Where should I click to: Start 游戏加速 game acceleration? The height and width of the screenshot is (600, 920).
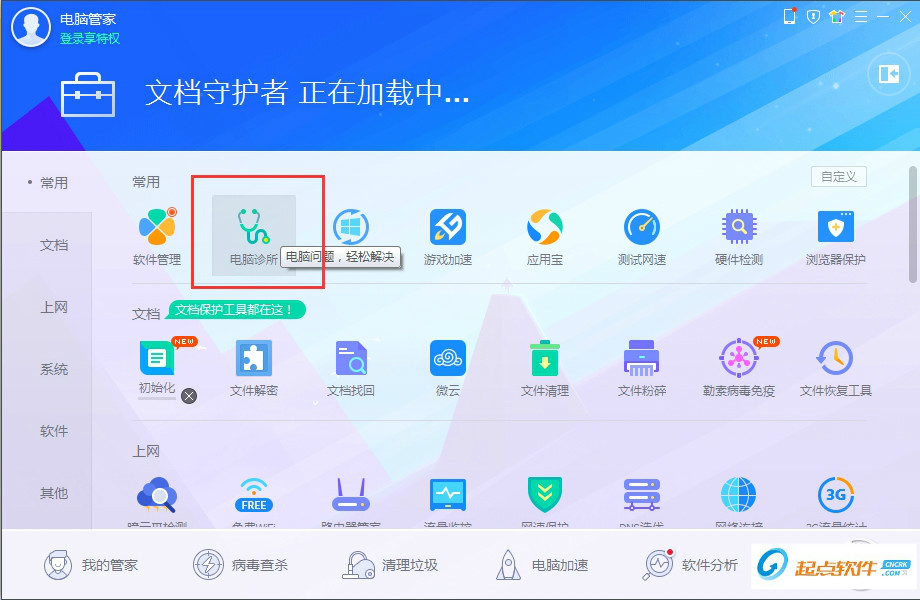coord(448,236)
